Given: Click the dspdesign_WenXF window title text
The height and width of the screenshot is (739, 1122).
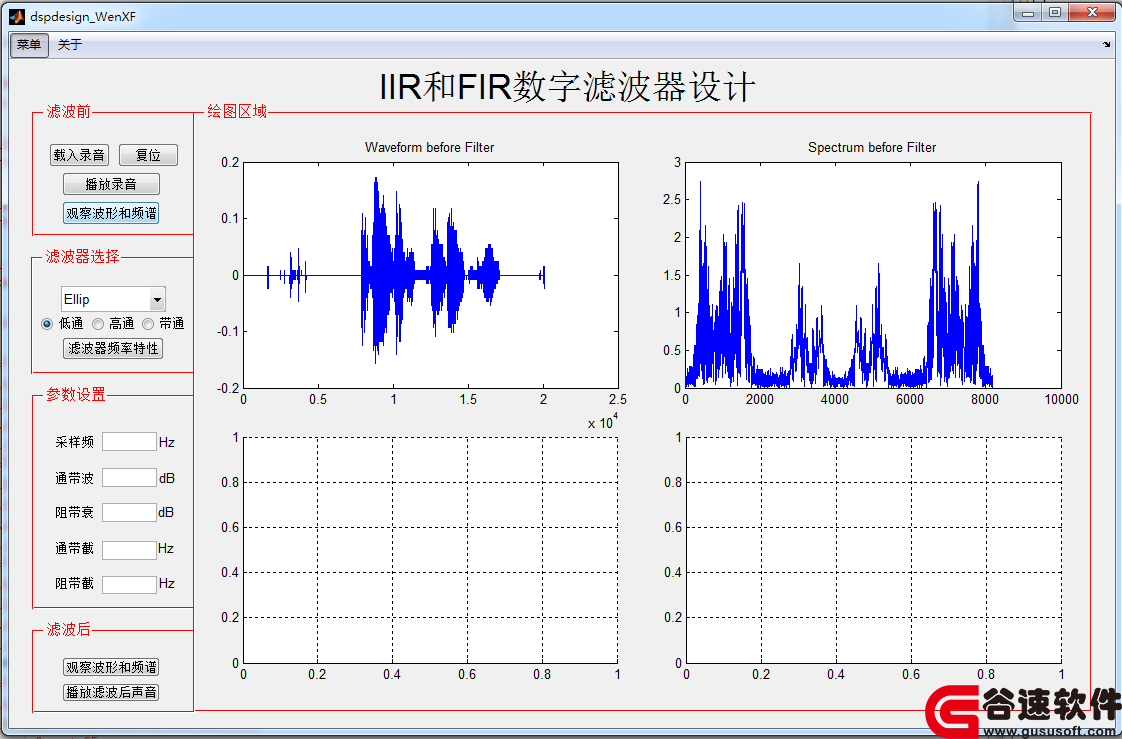Looking at the screenshot, I should coord(82,16).
